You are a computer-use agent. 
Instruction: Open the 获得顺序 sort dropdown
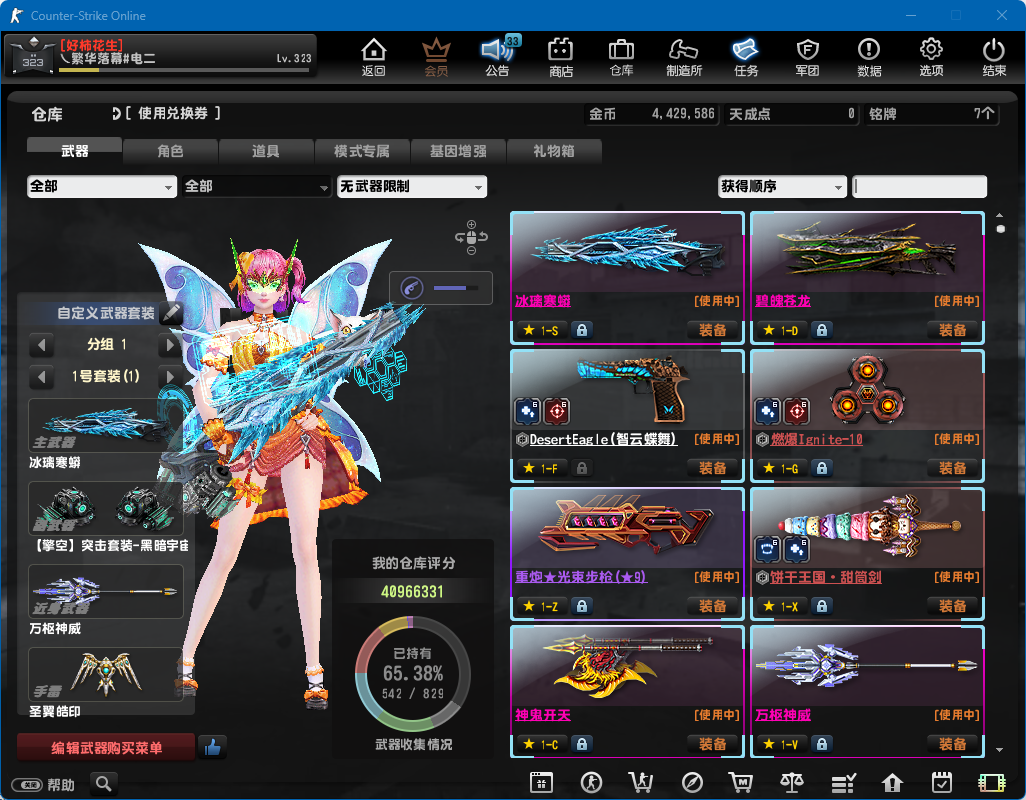pos(782,186)
